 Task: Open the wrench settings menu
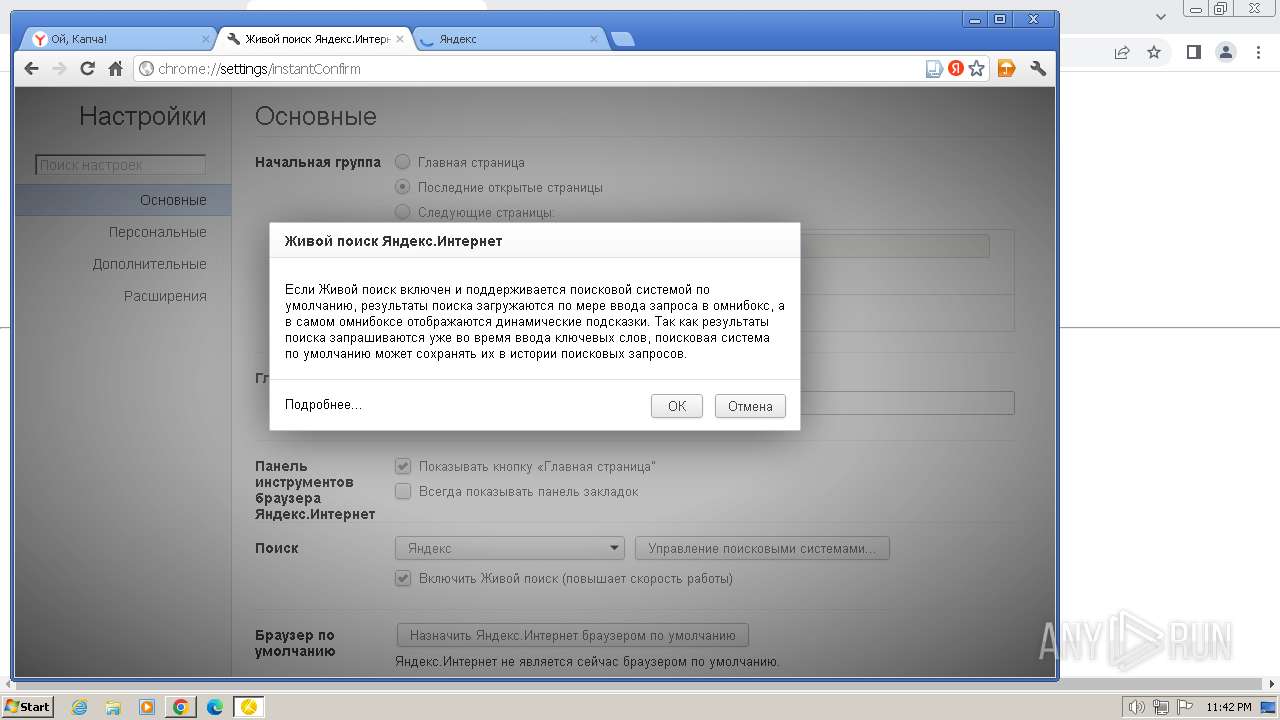tap(1038, 69)
